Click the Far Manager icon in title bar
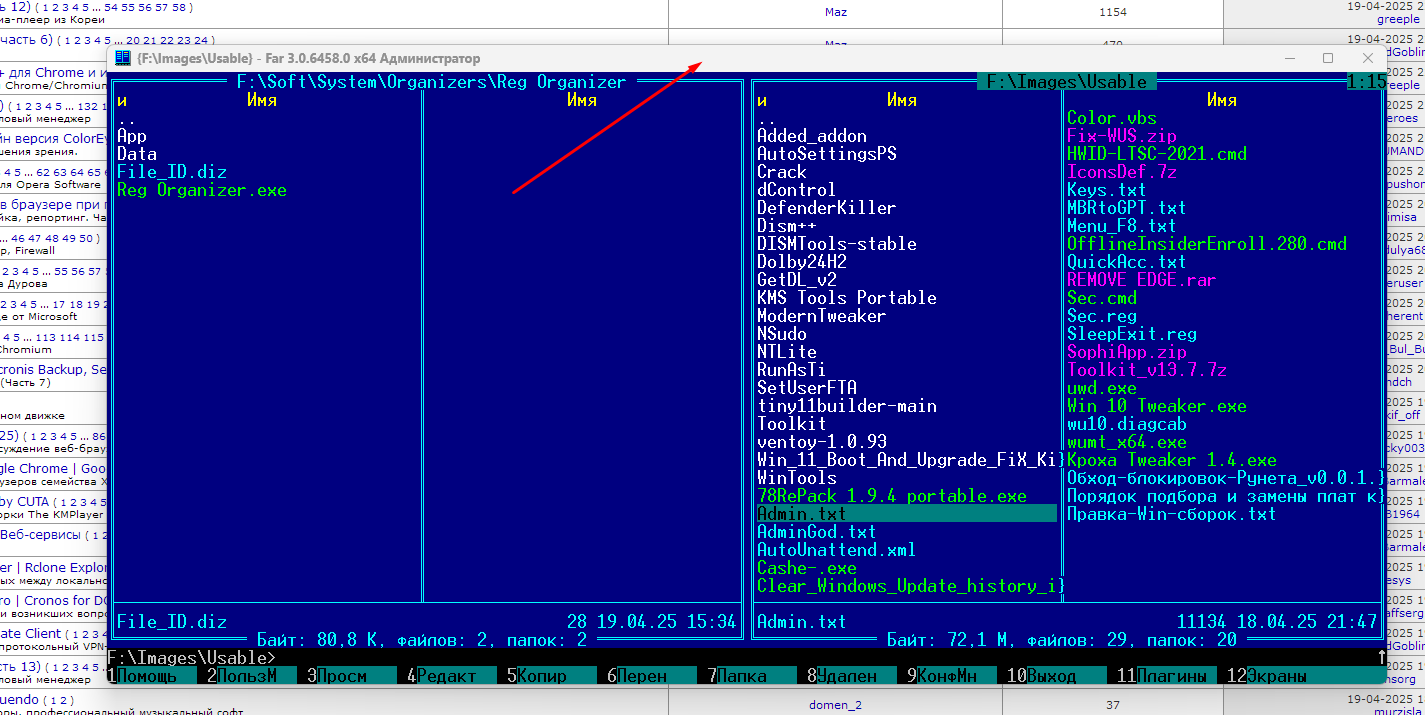The width and height of the screenshot is (1425, 715). (x=123, y=58)
